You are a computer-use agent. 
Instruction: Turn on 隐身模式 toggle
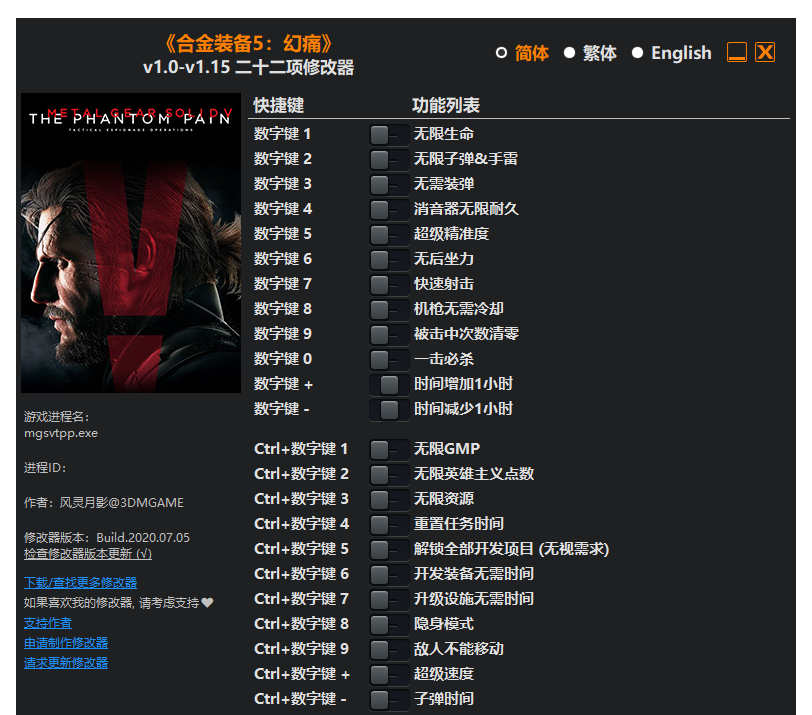point(389,624)
